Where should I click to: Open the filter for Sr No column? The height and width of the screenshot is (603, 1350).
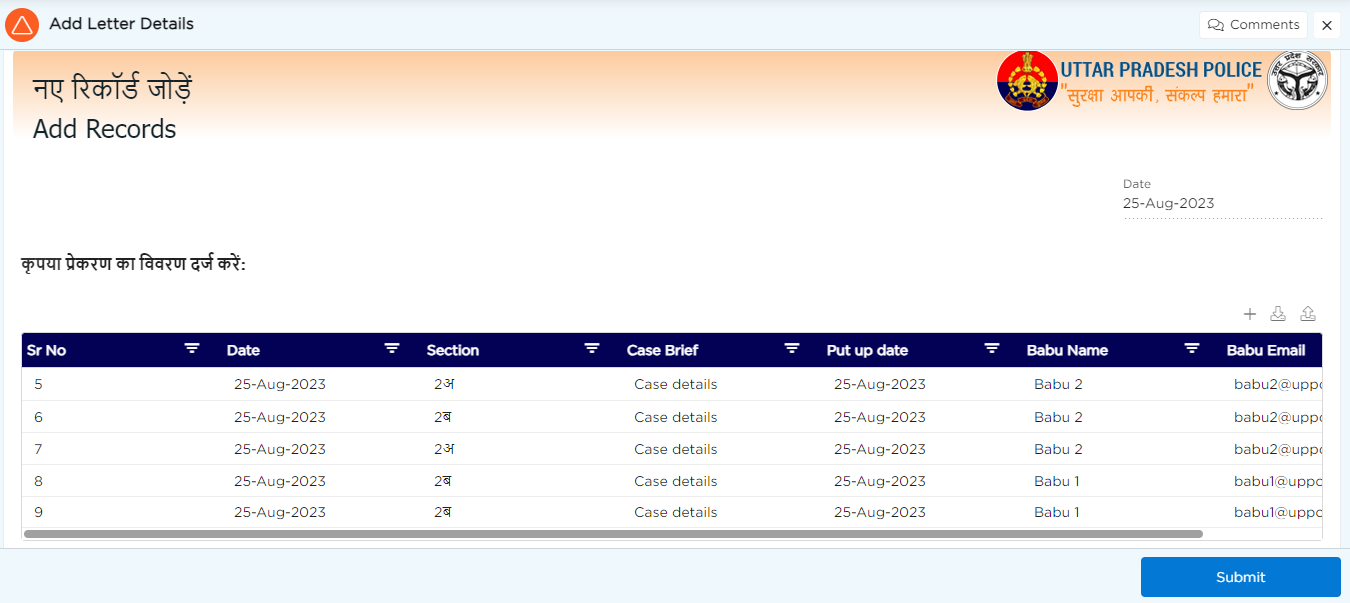[192, 349]
